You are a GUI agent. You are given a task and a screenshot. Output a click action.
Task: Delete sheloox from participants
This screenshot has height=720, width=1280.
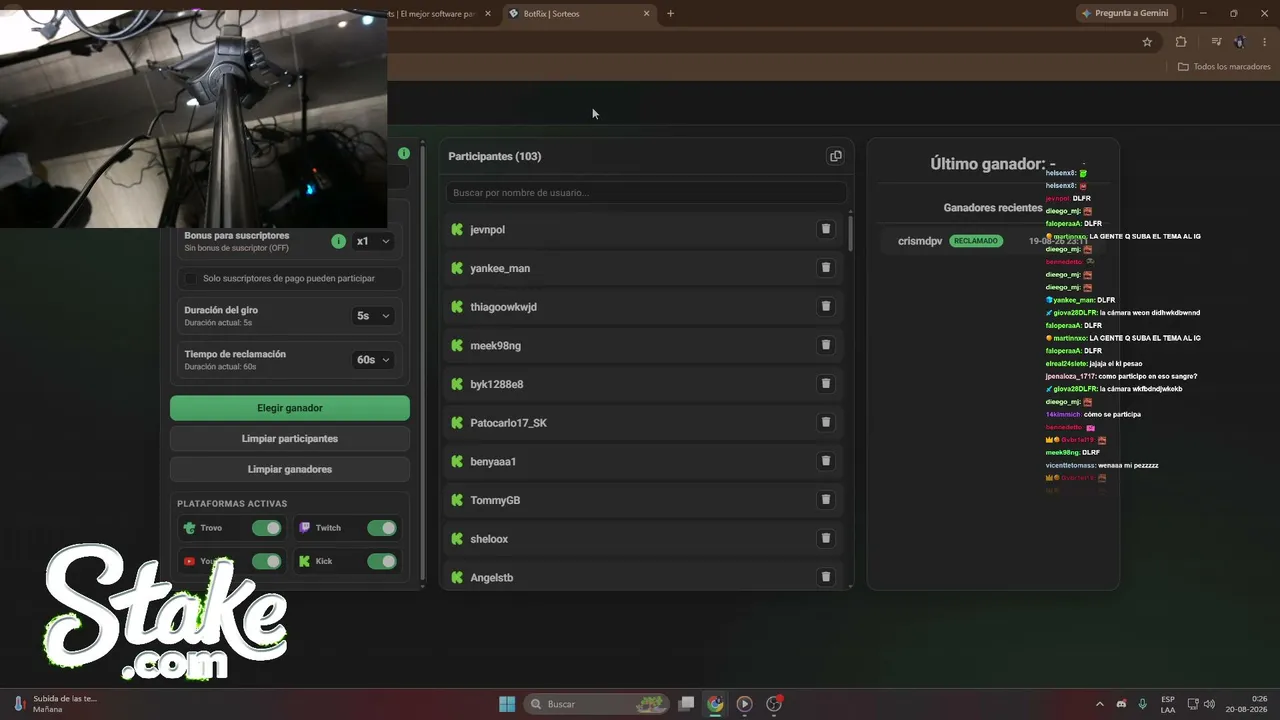826,538
